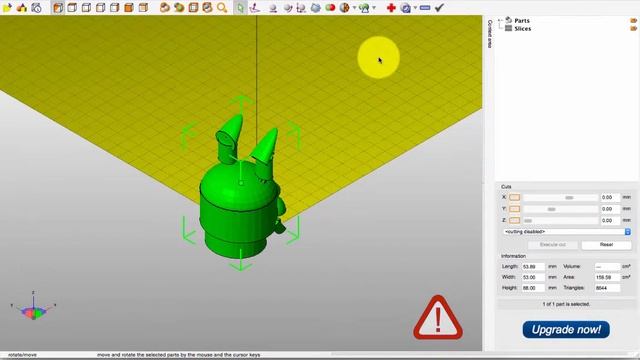Click the Width value field
The height and width of the screenshot is (360, 640).
coord(533,277)
